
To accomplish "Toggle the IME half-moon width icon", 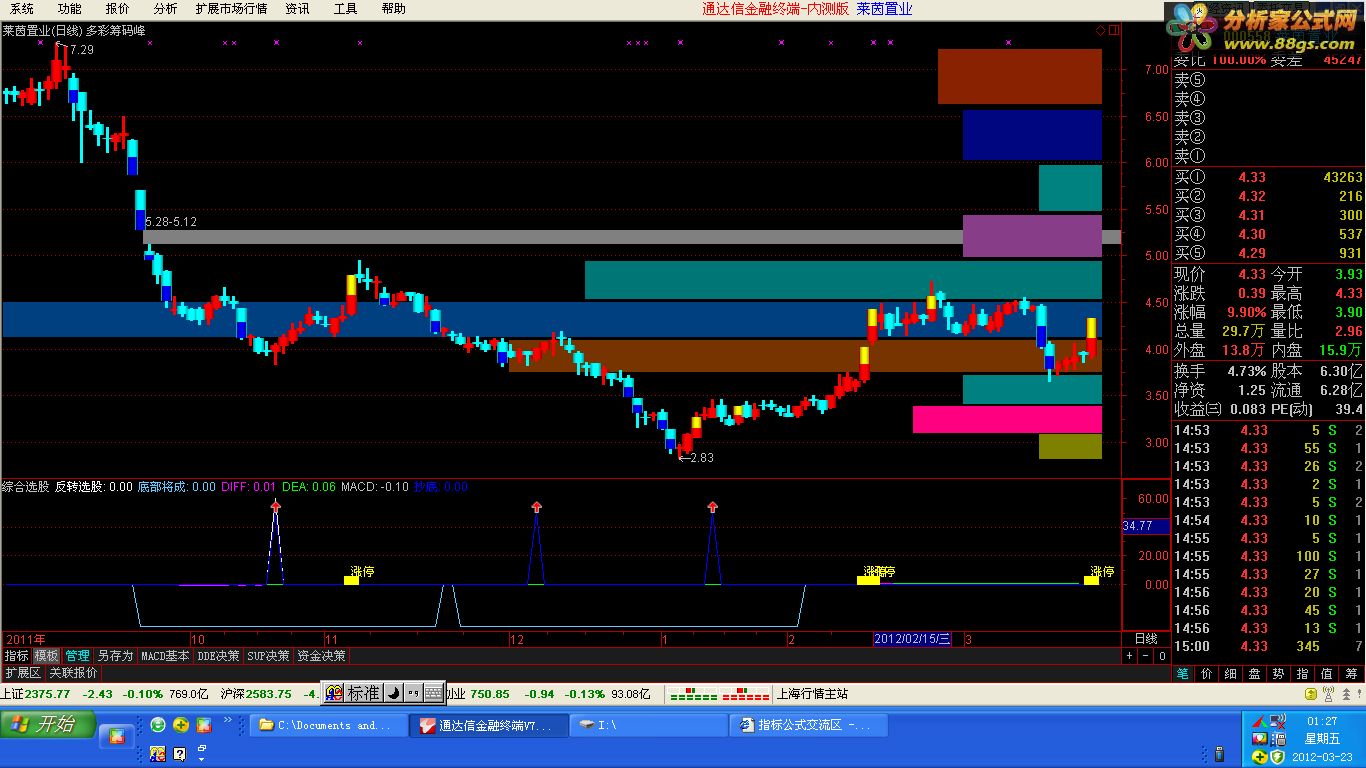I will (x=393, y=693).
